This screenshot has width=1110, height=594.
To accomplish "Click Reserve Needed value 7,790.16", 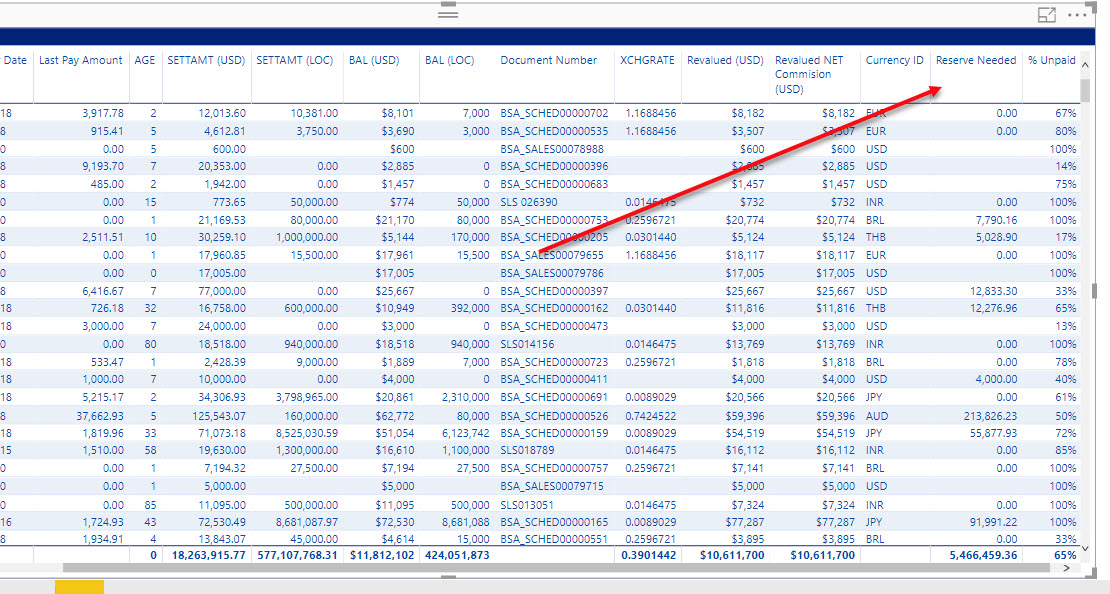I will [995, 220].
